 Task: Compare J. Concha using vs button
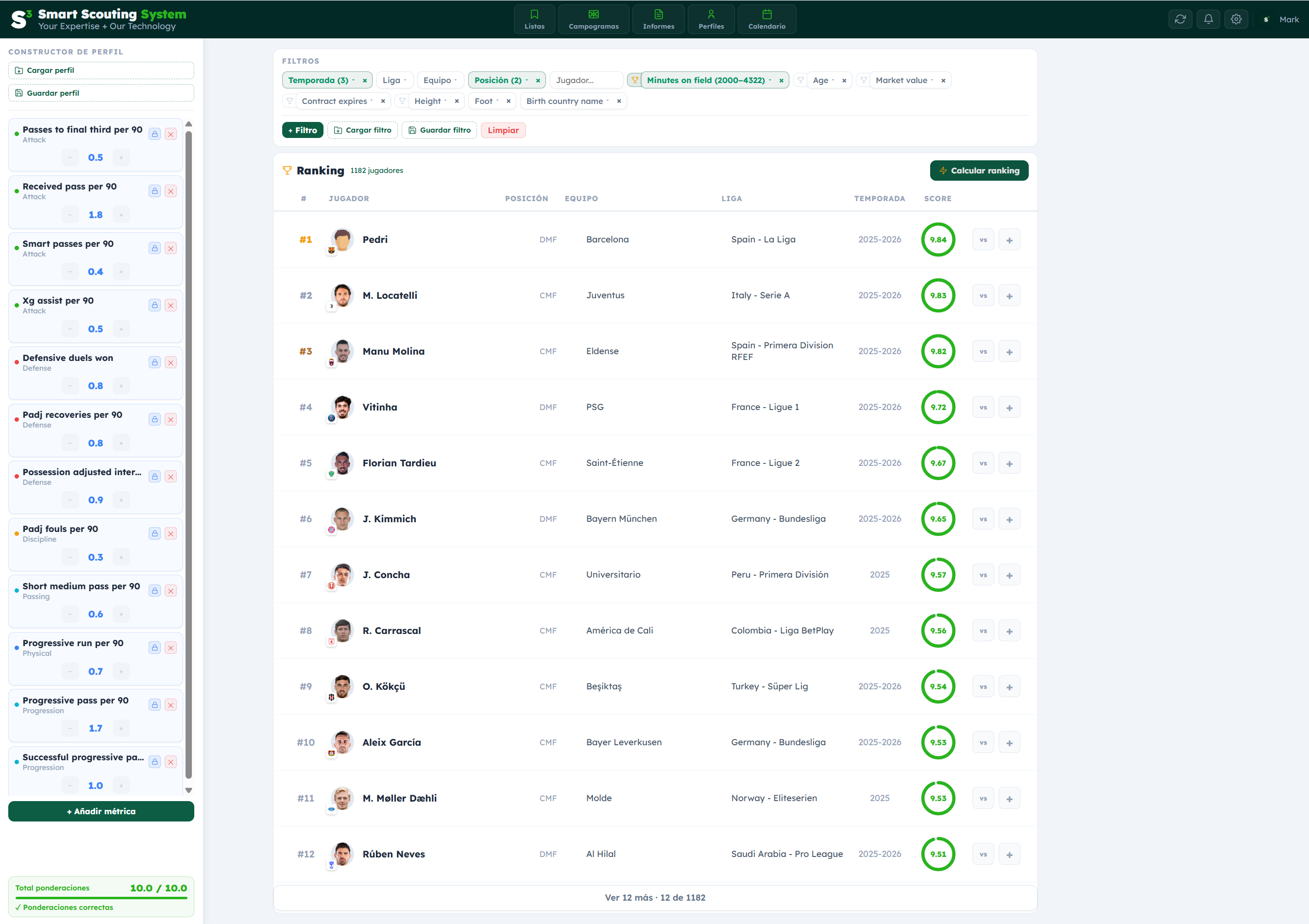(x=983, y=575)
